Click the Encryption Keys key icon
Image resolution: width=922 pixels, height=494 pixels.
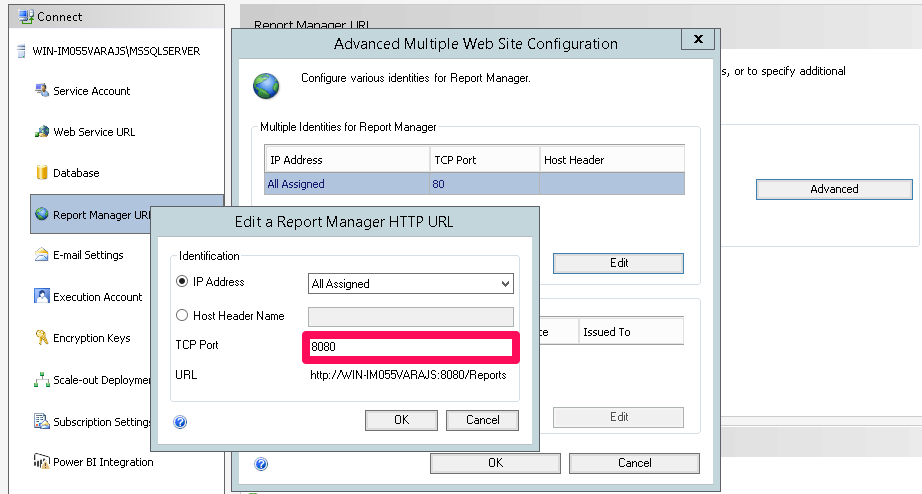pos(41,337)
